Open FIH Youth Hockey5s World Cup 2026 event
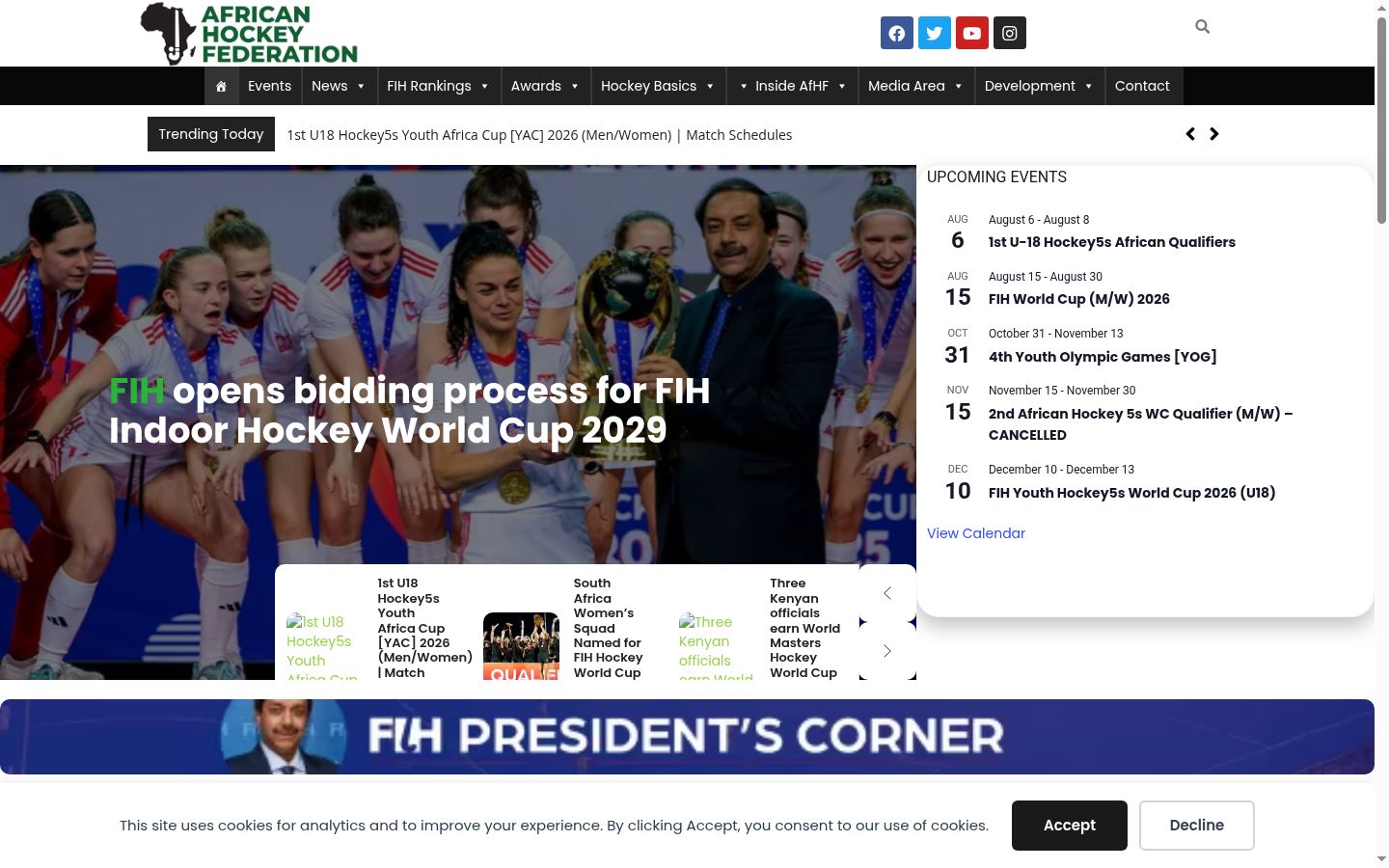The image size is (1389, 868). [x=1132, y=493]
